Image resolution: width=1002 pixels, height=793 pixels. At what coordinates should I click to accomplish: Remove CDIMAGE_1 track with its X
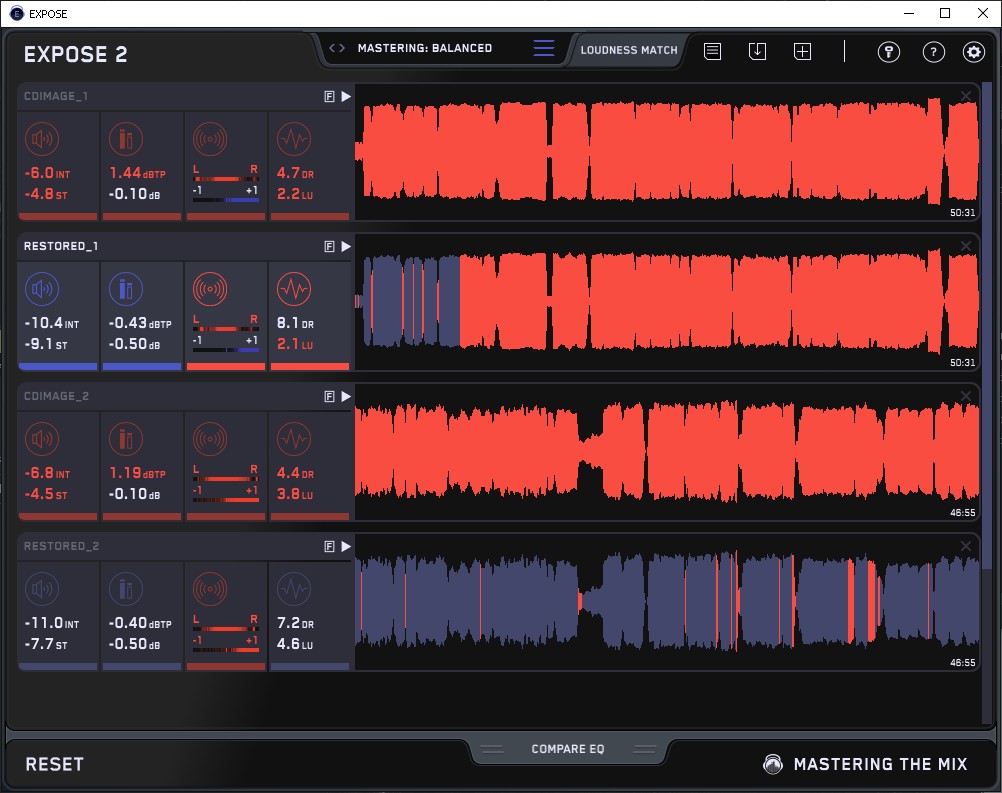pos(966,96)
